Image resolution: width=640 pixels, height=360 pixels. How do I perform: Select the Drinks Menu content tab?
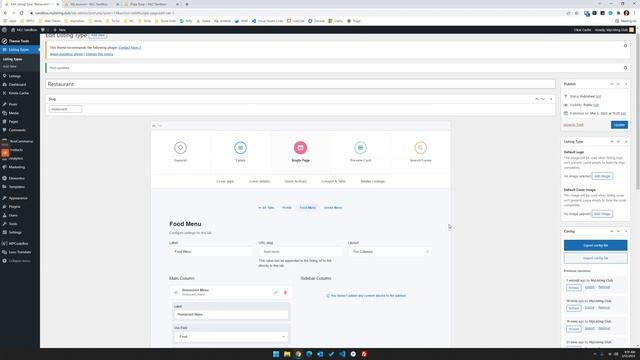[333, 208]
